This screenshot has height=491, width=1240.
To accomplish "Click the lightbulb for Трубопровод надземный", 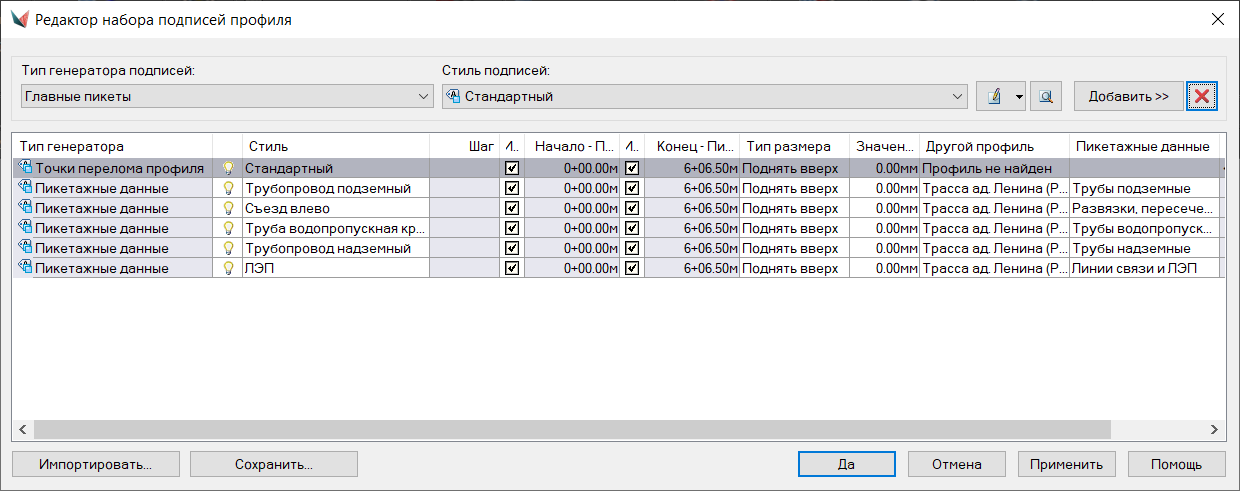I will coord(228,248).
